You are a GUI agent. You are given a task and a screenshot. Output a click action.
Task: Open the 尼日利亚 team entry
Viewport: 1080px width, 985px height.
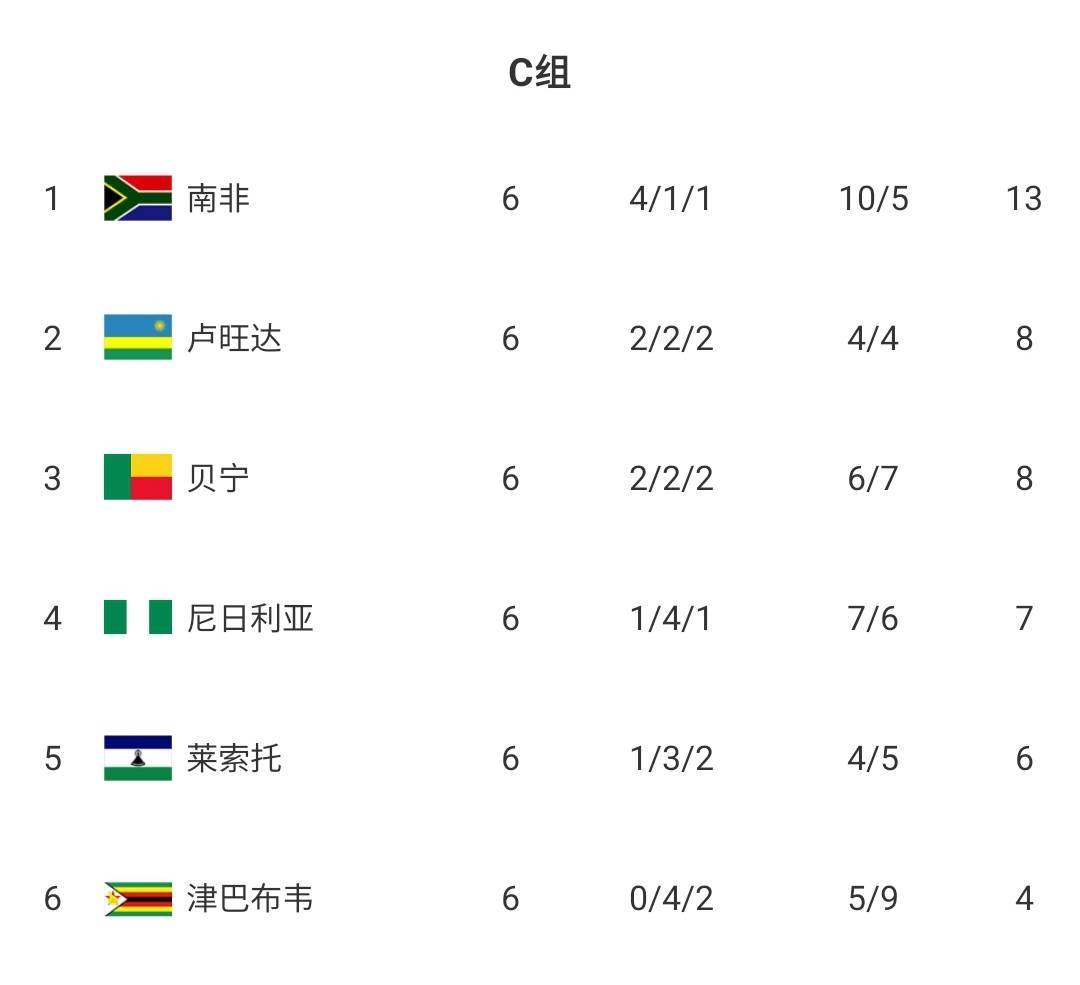250,618
